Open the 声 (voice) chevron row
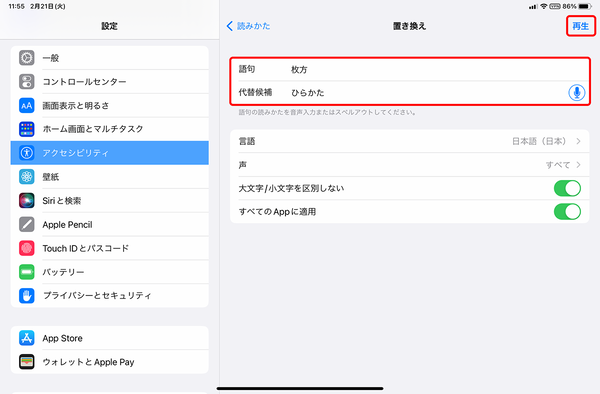 [409, 164]
